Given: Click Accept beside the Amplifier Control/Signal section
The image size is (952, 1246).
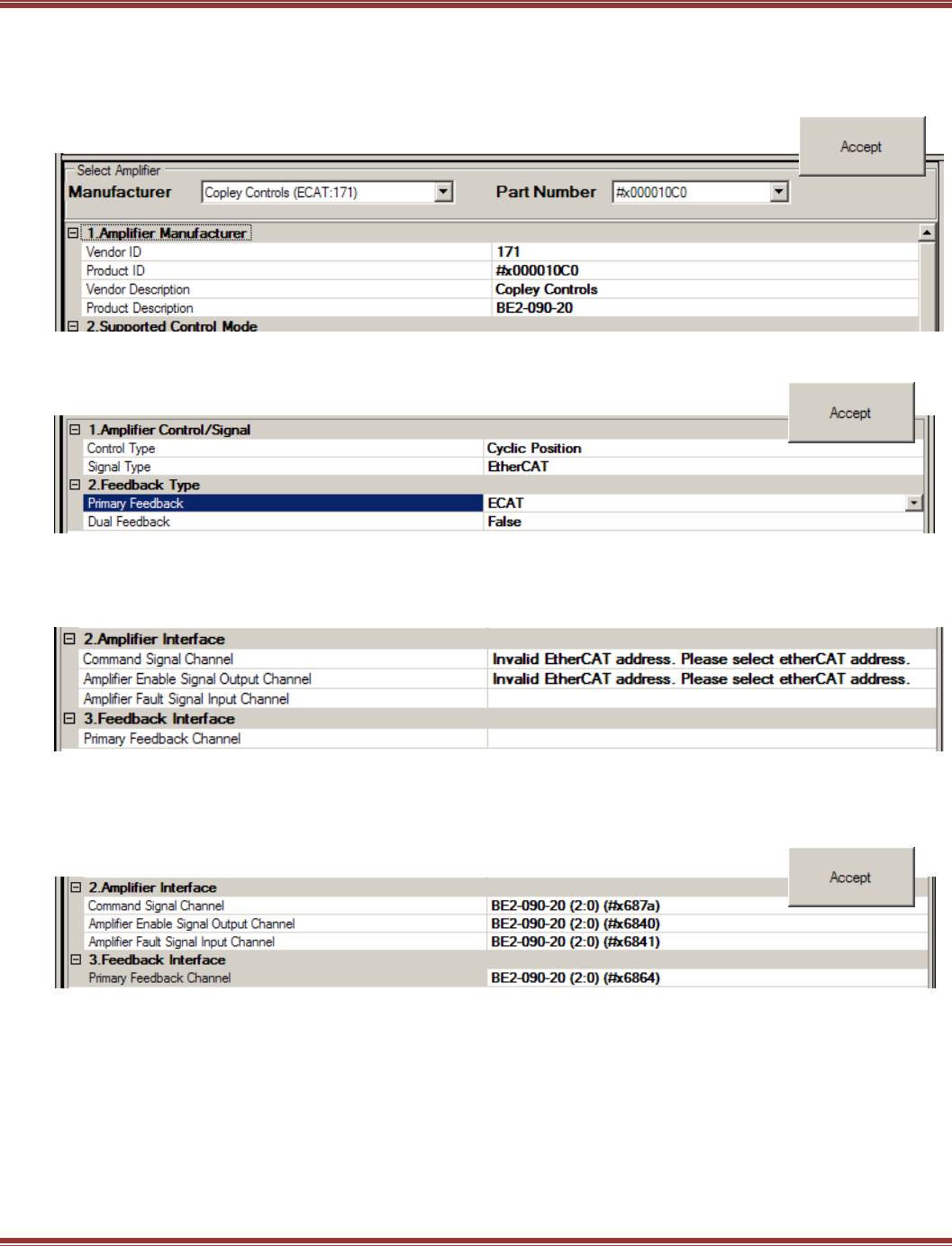Looking at the screenshot, I should (851, 413).
